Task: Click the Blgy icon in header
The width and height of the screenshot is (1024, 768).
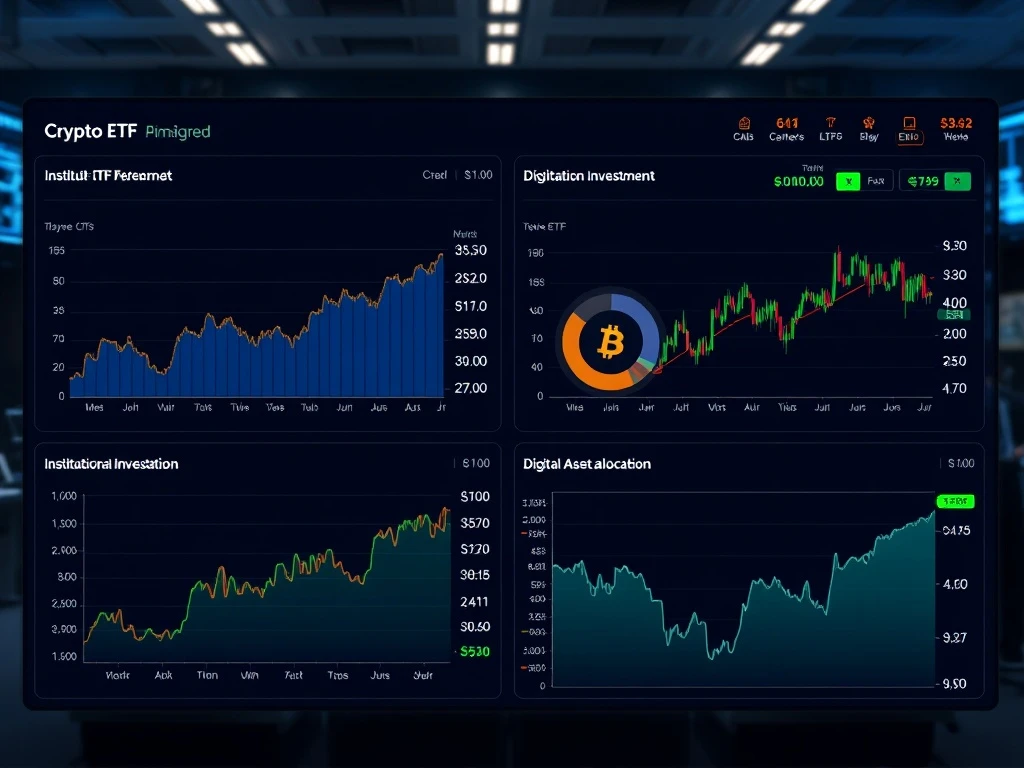Action: pos(869,129)
